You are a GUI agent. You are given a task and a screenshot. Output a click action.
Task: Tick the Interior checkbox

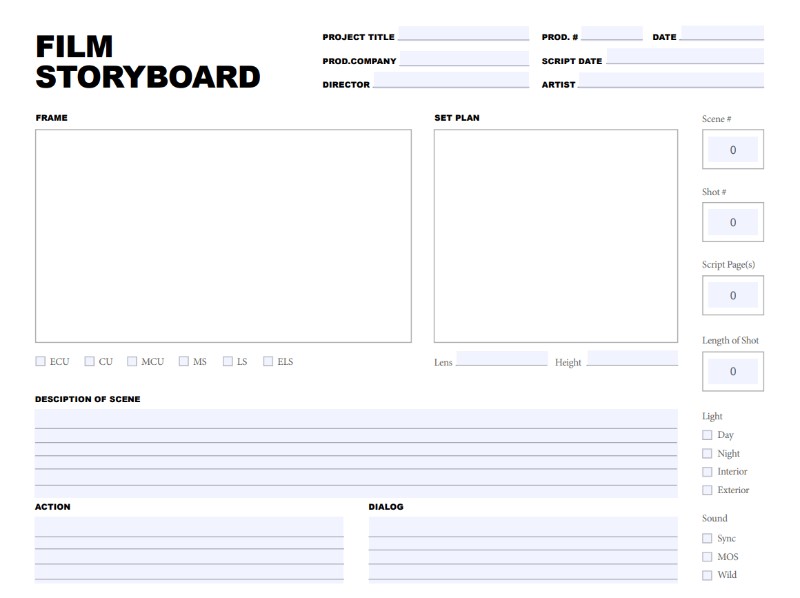pos(707,471)
